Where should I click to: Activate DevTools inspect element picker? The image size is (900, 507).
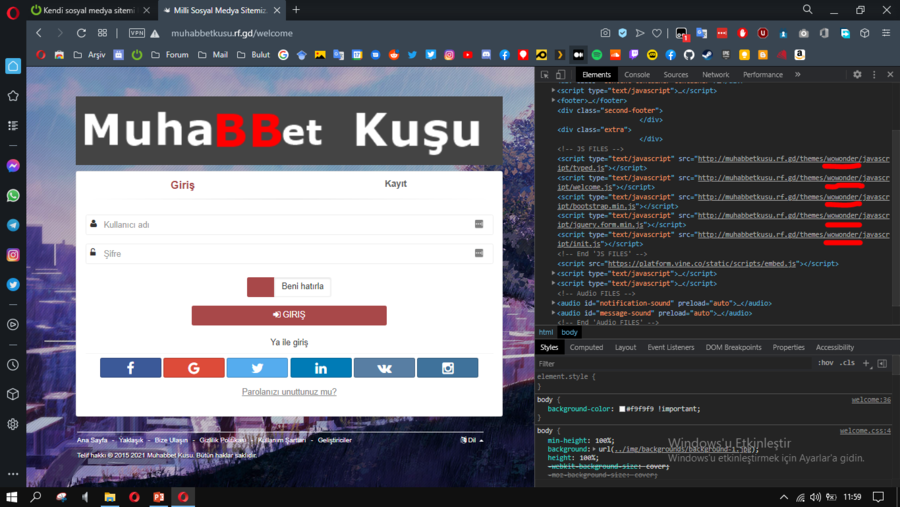pyautogui.click(x=545, y=75)
